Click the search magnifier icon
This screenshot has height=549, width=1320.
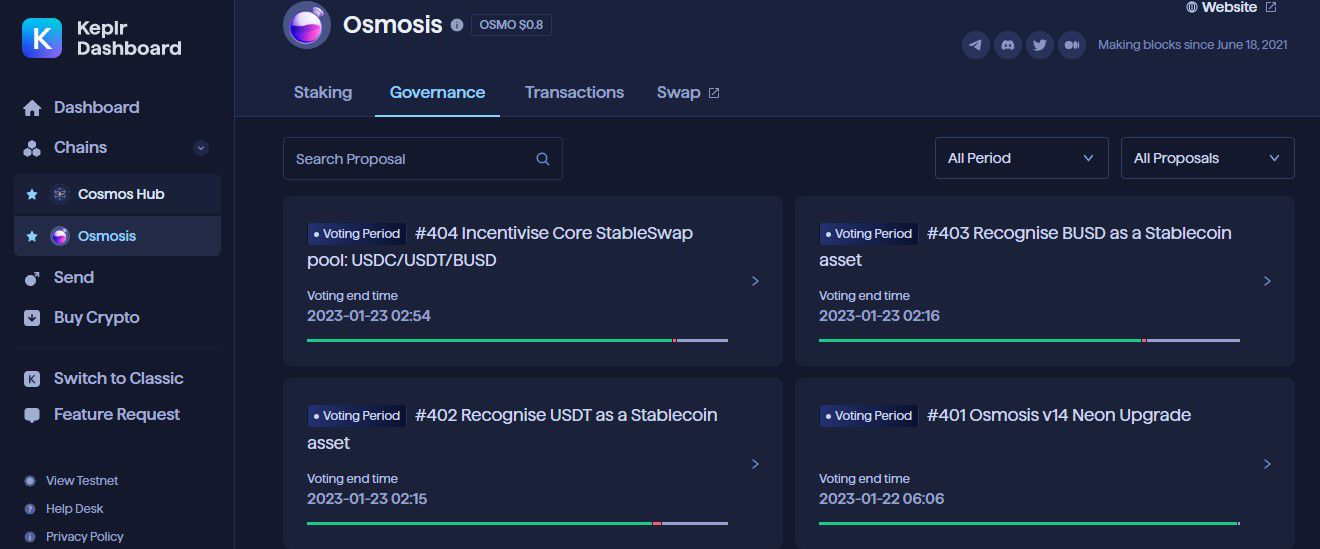click(543, 159)
